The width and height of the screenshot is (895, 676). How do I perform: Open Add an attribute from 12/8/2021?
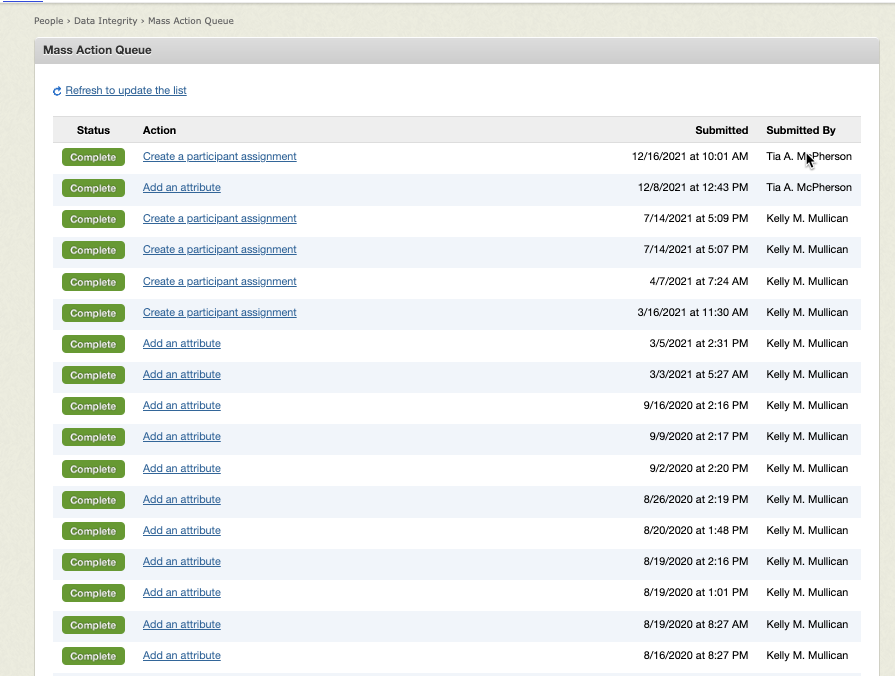click(182, 187)
